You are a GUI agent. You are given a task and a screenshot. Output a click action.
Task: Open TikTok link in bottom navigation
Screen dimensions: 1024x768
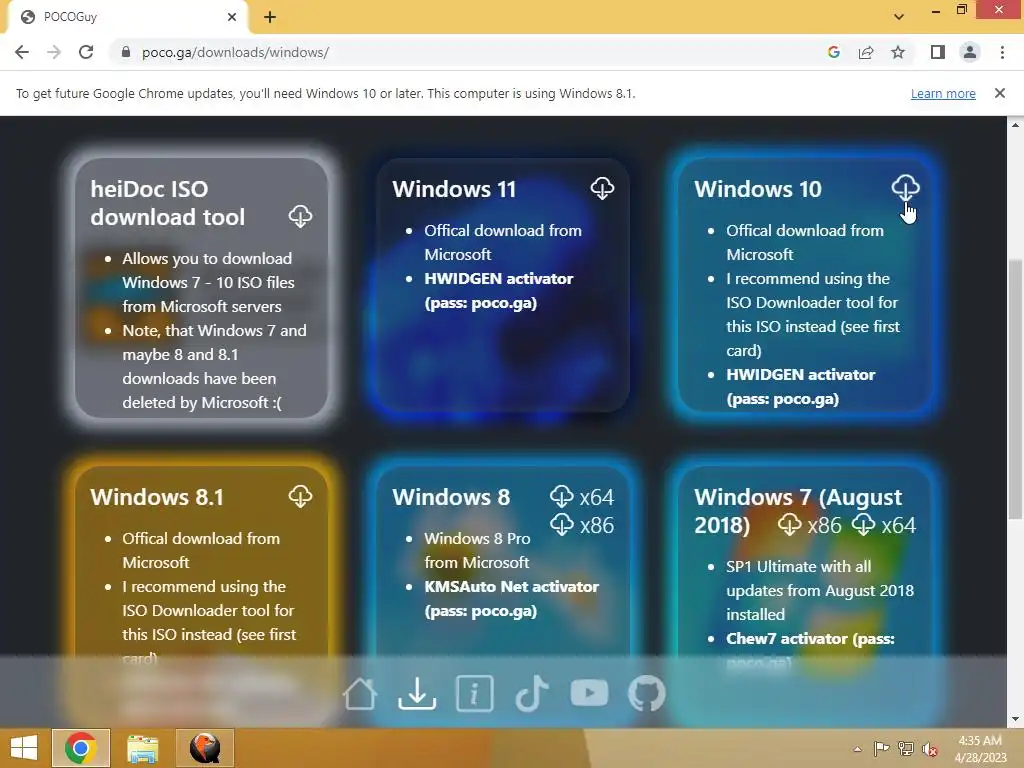(x=532, y=694)
